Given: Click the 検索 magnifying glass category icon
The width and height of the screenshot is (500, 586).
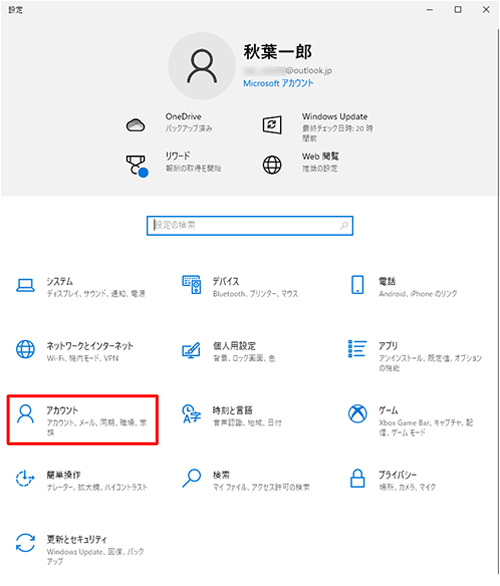Looking at the screenshot, I should coord(191,478).
